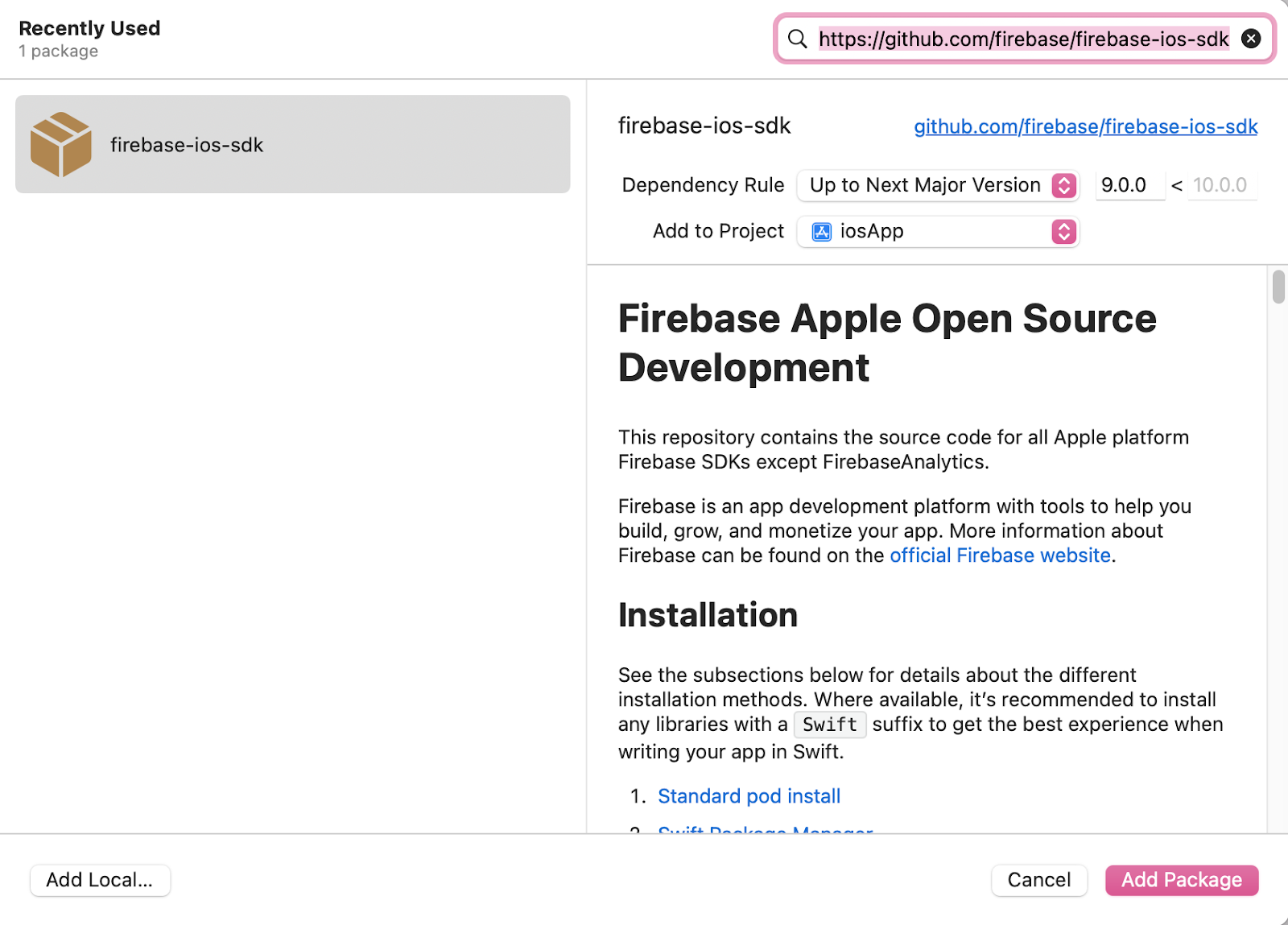Click the 'Firebase Apple Open Source Development' heading
The width and height of the screenshot is (1288, 925).
[887, 343]
